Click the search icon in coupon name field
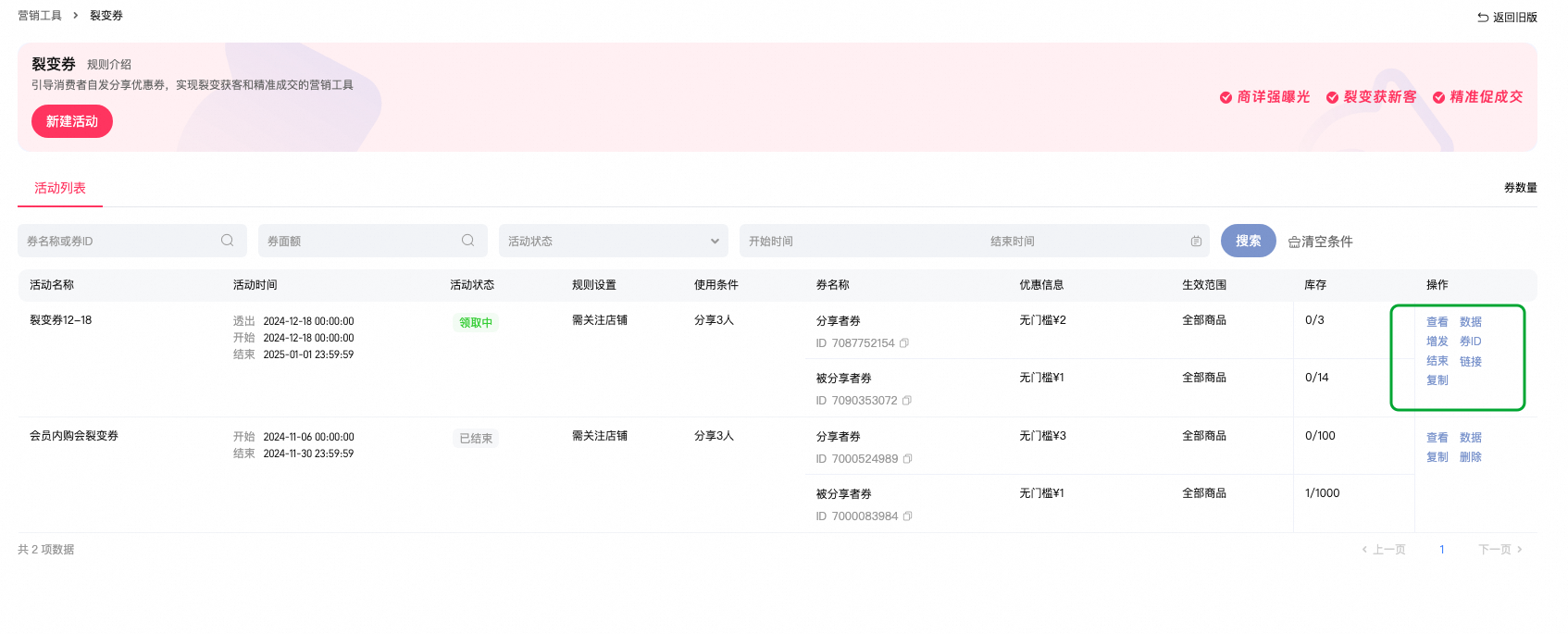 tap(227, 241)
